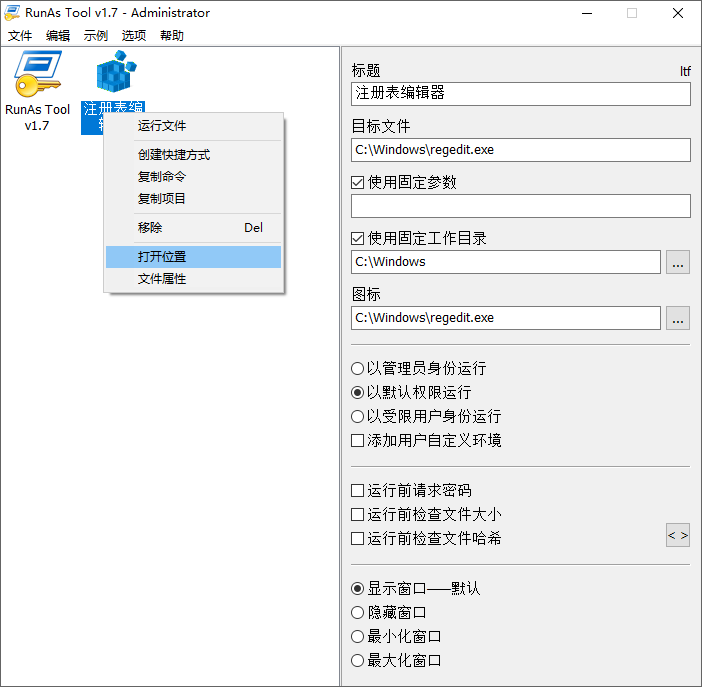Open the 选项 menu

pyautogui.click(x=134, y=35)
